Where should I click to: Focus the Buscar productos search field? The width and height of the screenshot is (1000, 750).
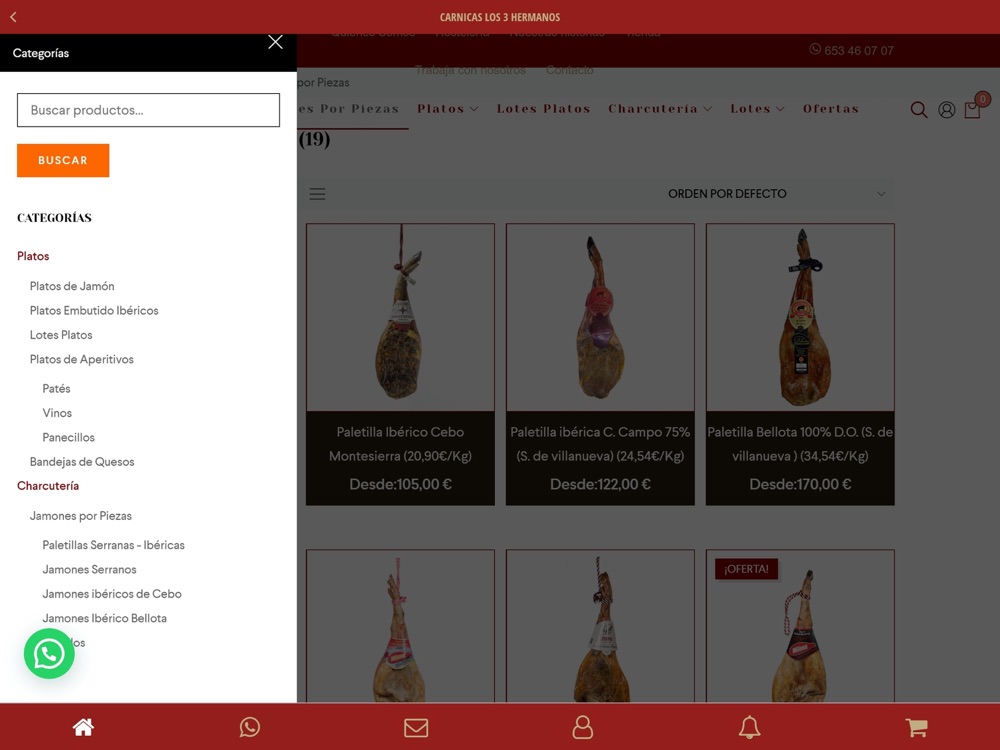pos(148,110)
